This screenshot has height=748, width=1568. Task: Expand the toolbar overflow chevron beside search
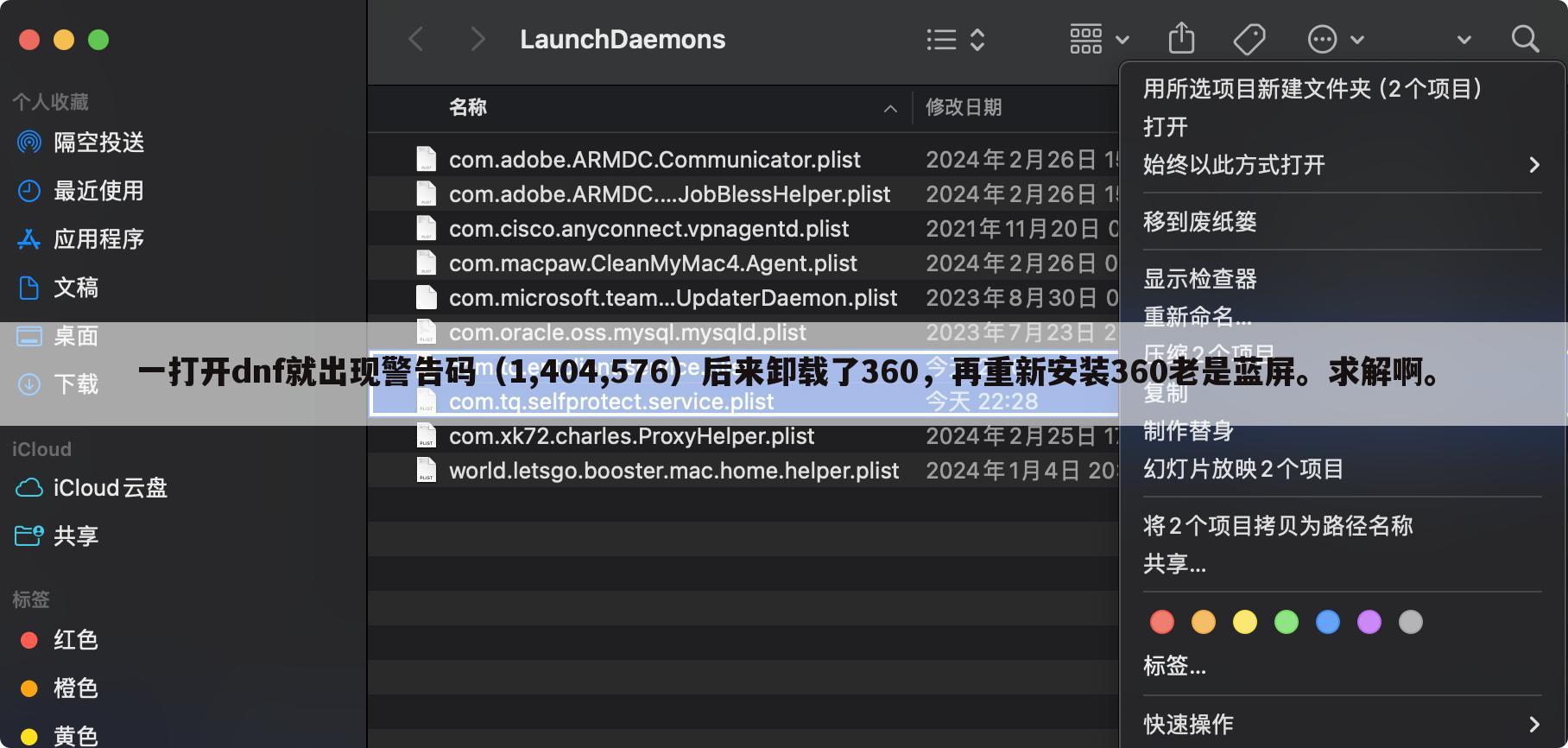tap(1464, 40)
